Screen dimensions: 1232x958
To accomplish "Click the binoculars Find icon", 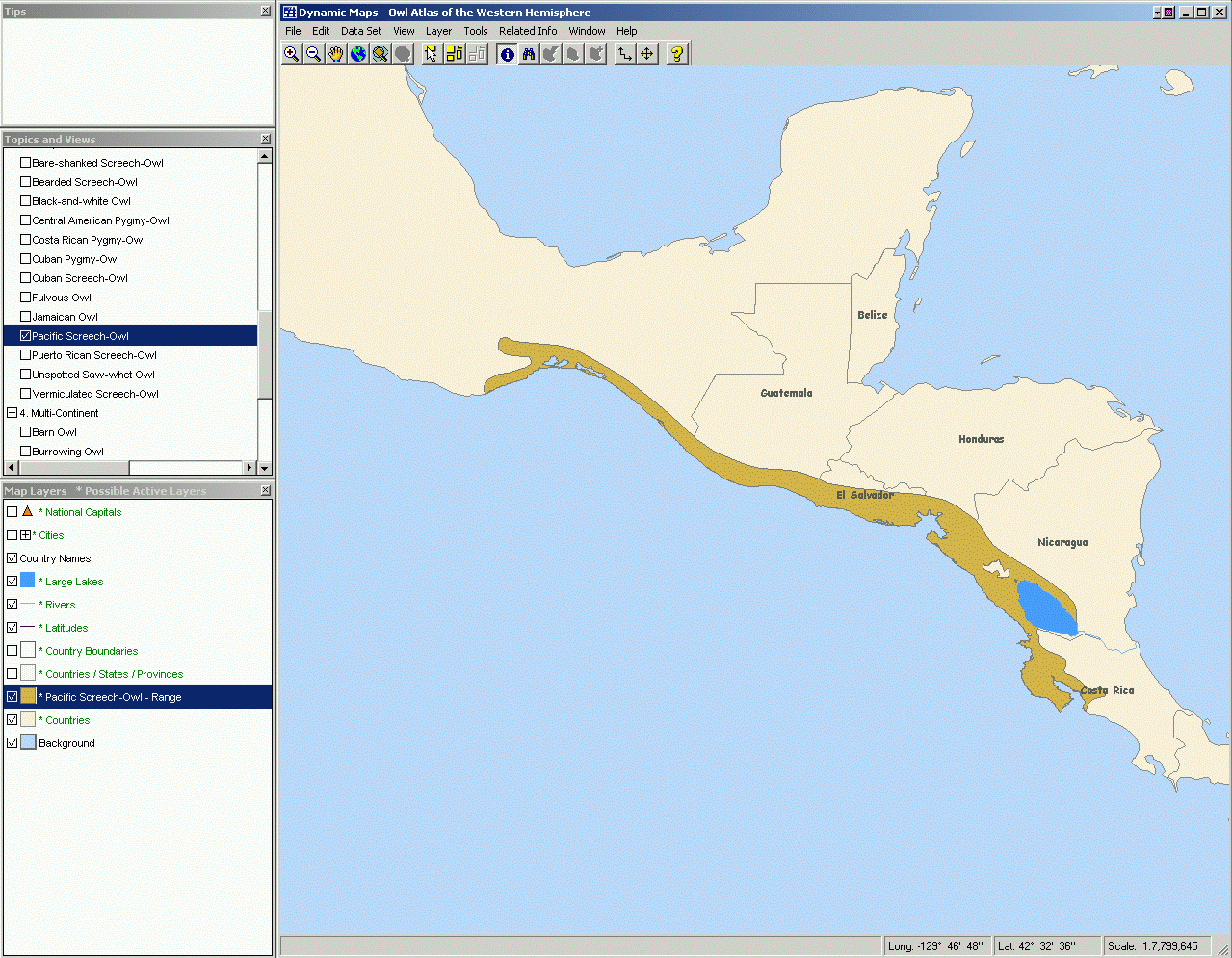I will pos(529,54).
